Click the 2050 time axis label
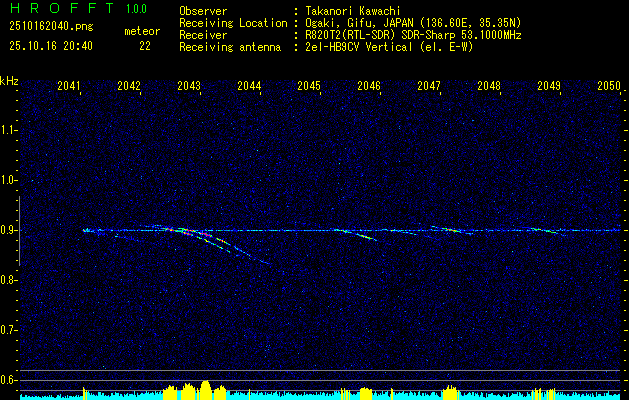Image resolution: width=629 pixels, height=400 pixels. tap(609, 86)
